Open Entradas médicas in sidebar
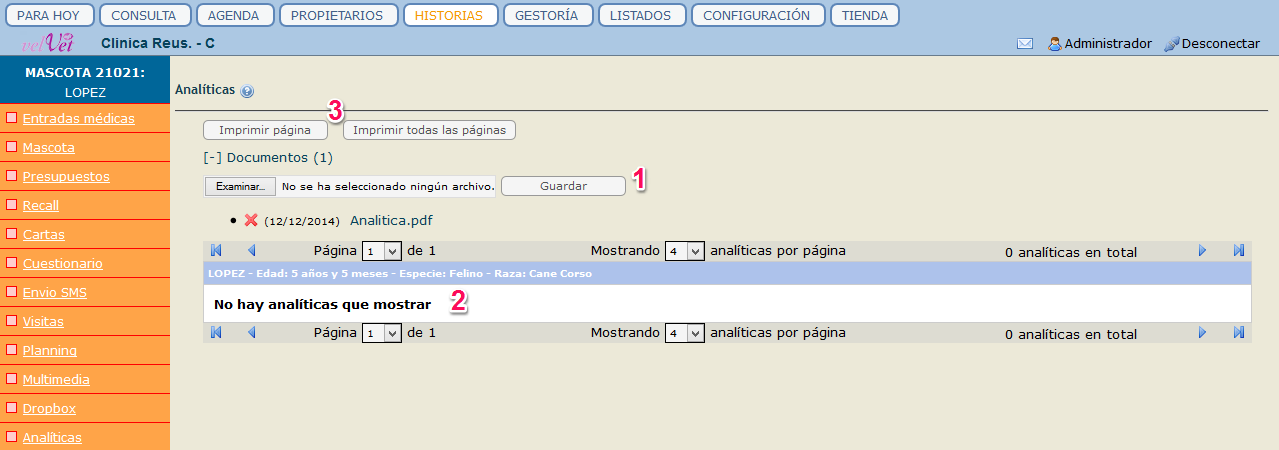Screen dimensions: 1279x450 pyautogui.click(x=78, y=119)
